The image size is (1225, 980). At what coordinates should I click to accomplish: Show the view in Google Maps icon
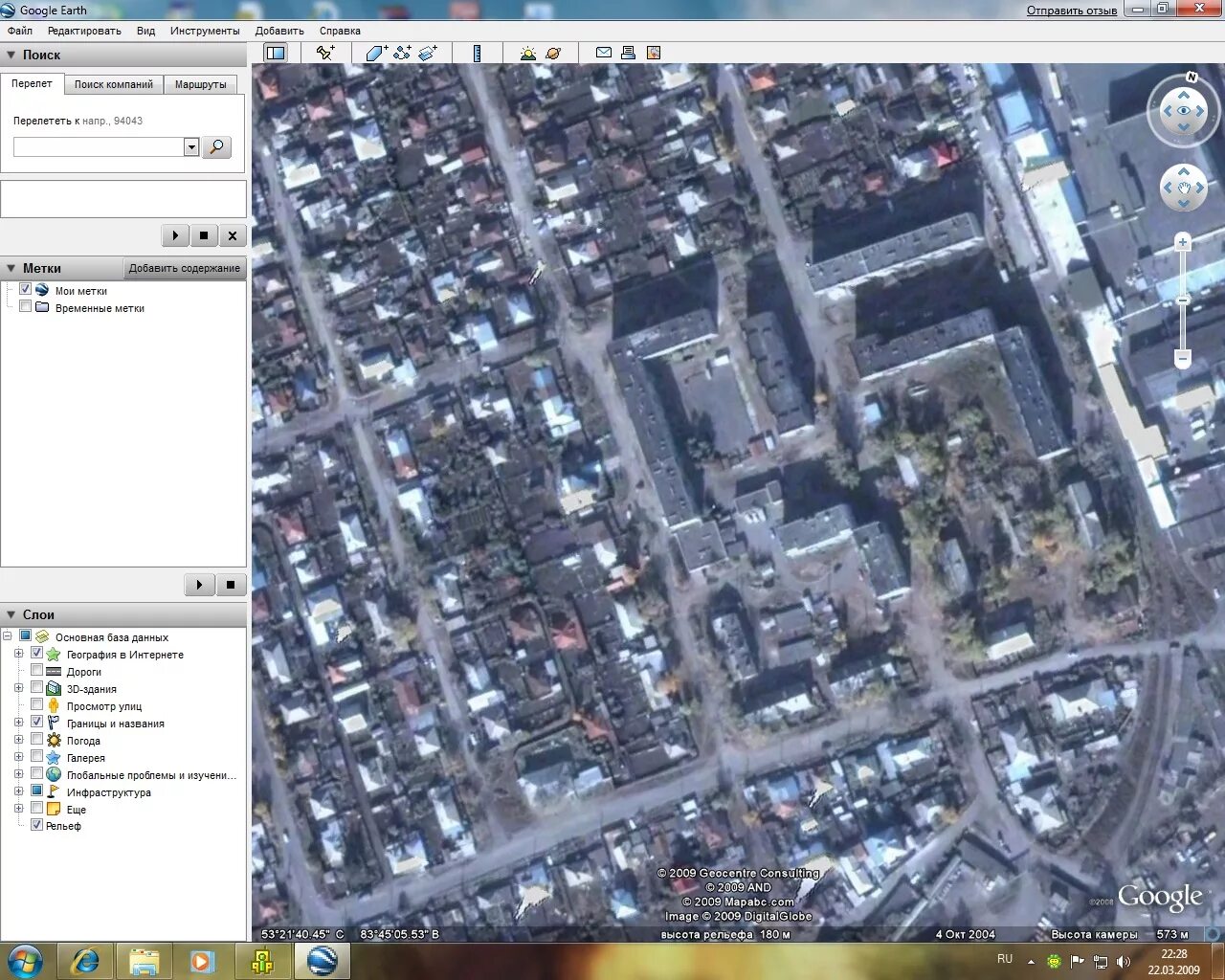pos(654,53)
